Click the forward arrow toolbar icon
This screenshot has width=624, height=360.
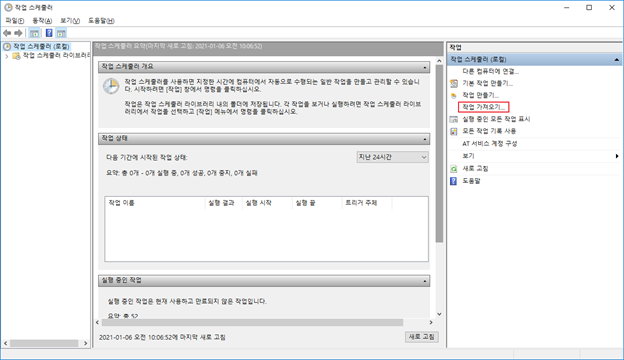pyautogui.click(x=18, y=33)
